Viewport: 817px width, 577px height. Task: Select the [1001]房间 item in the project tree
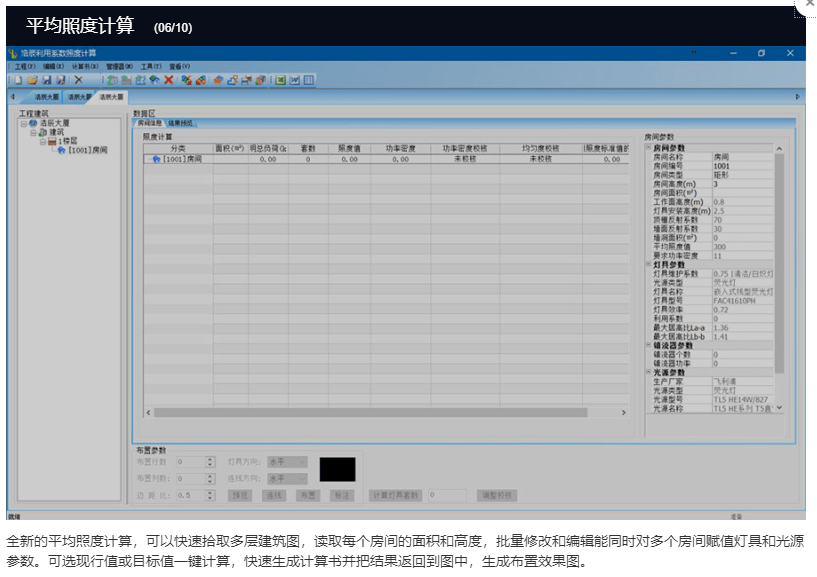click(88, 151)
